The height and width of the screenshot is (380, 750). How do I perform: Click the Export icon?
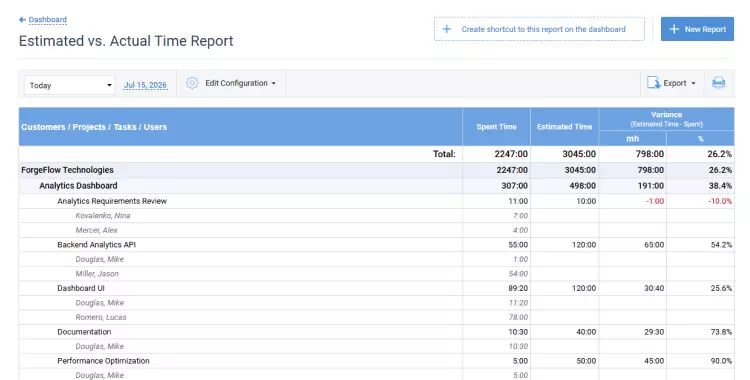[x=654, y=83]
